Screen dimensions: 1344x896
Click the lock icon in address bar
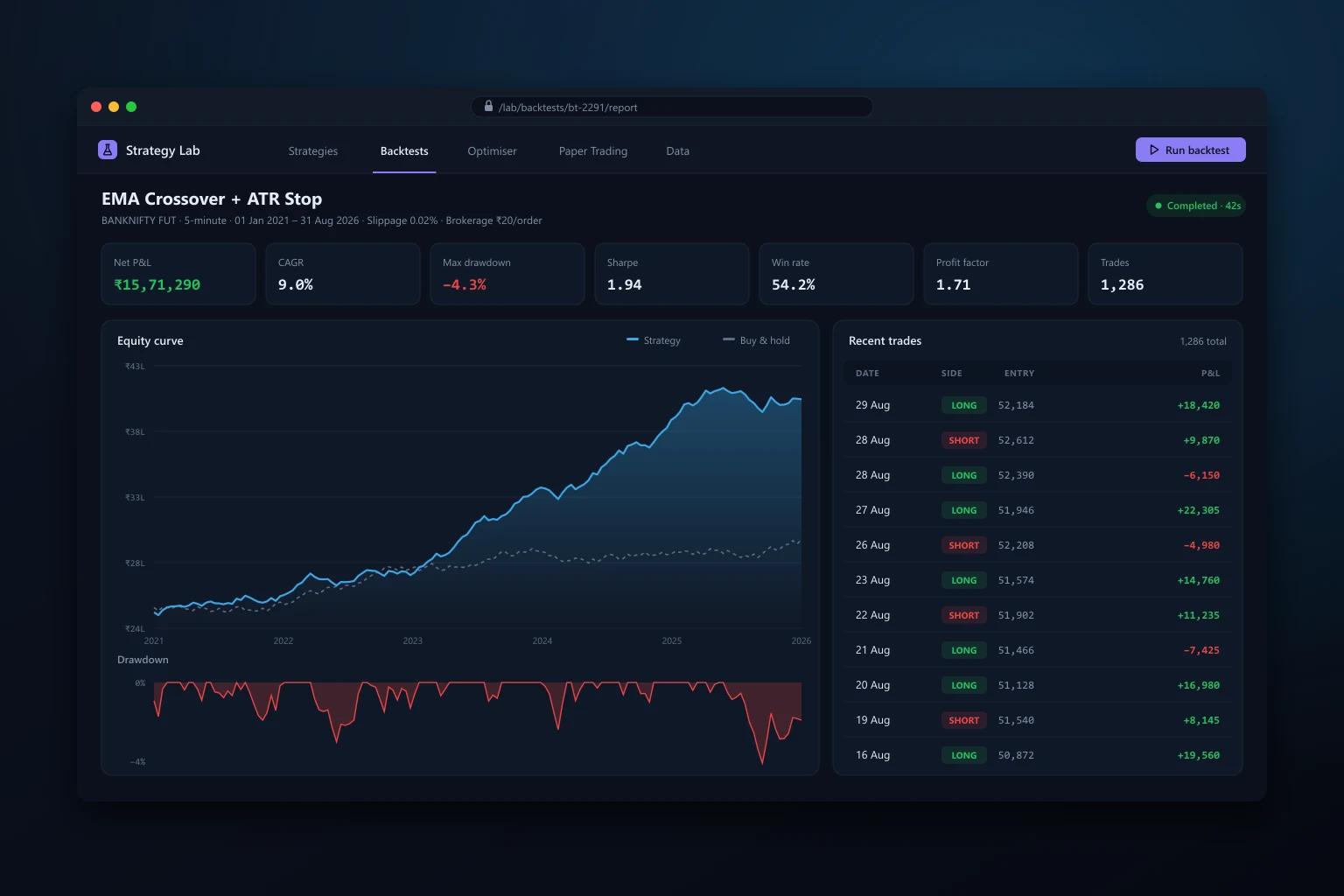[x=488, y=106]
